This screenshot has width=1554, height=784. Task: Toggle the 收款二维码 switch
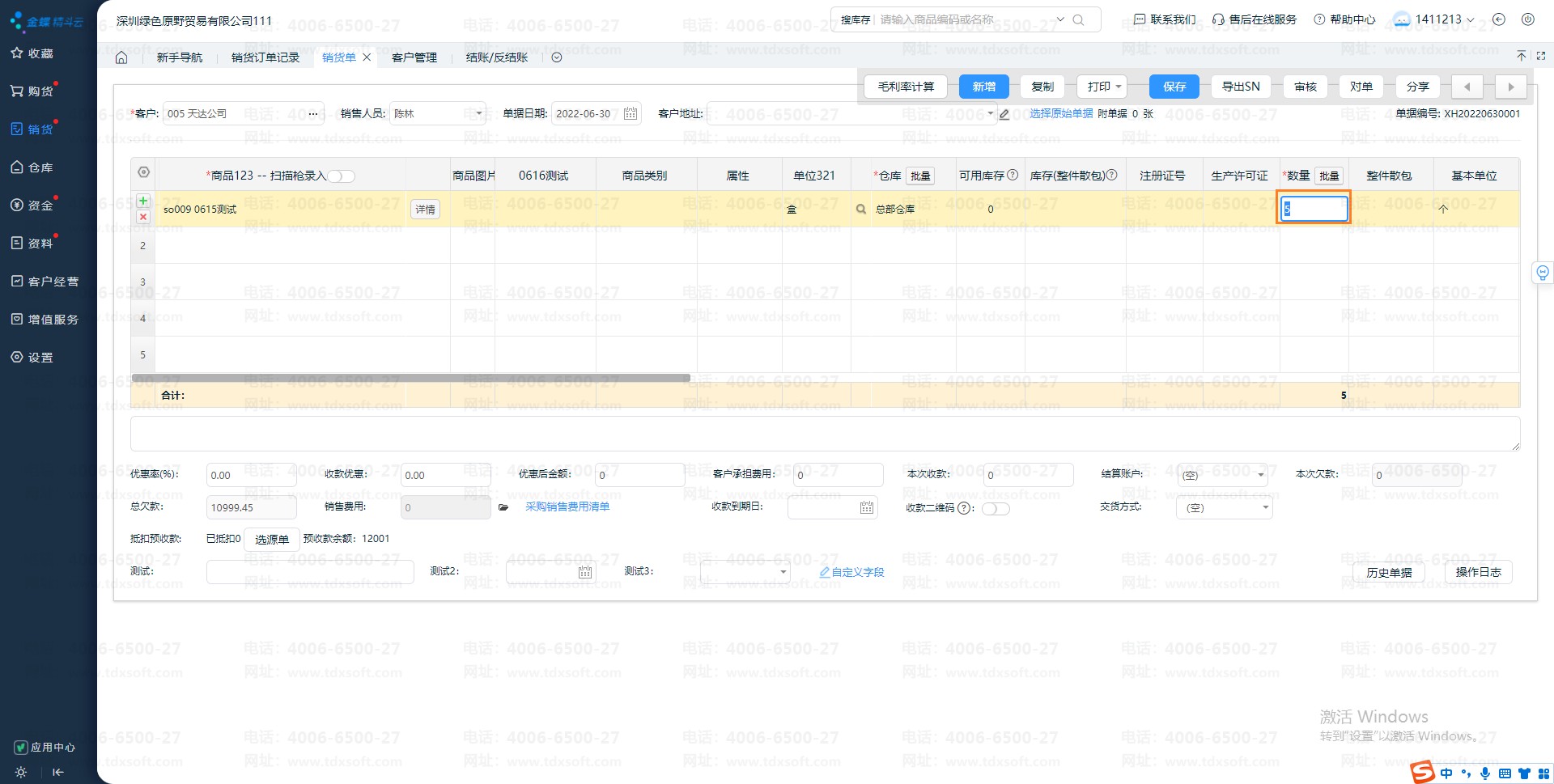coord(996,509)
